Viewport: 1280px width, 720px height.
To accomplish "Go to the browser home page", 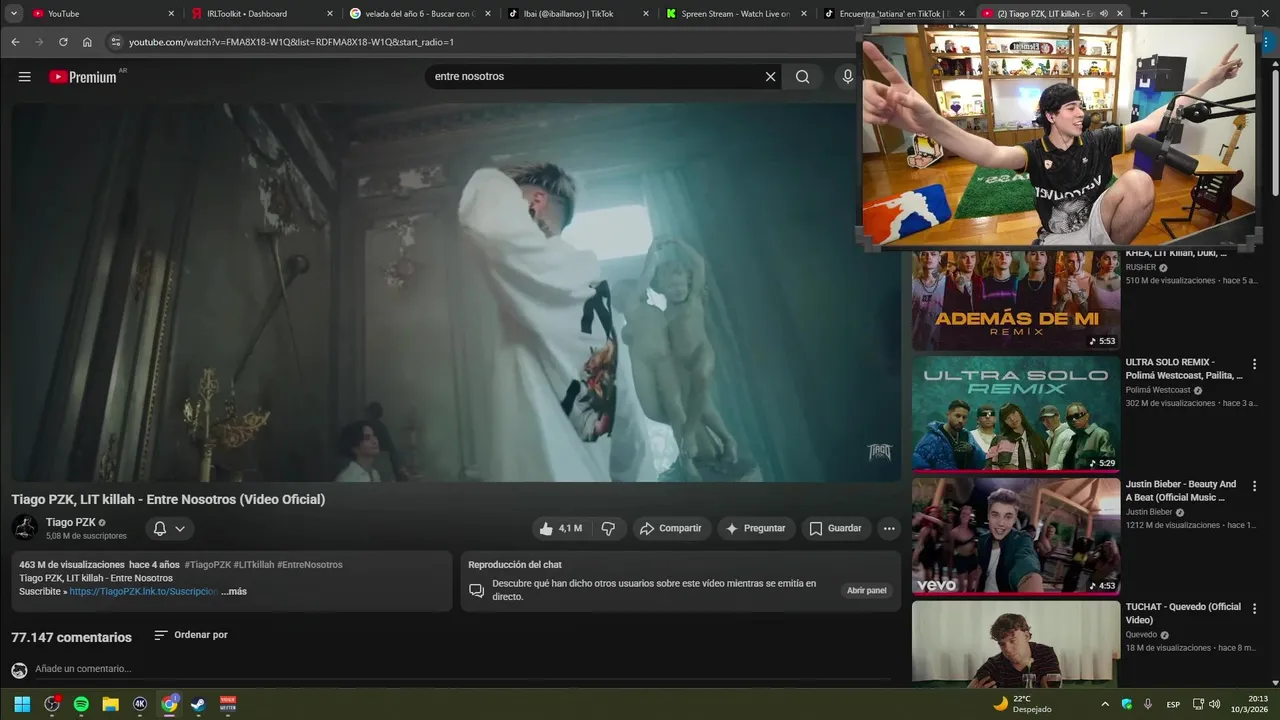I will (x=87, y=42).
